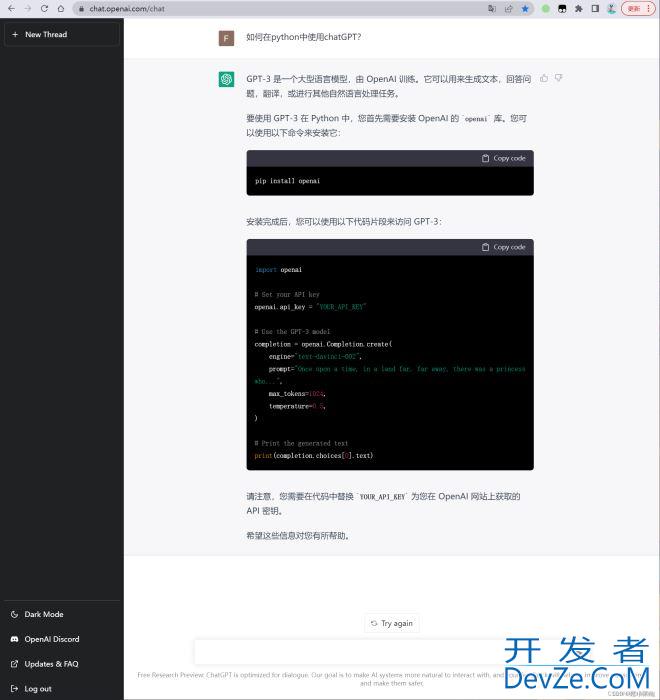Image resolution: width=660 pixels, height=700 pixels.
Task: Click the padlock icon in address bar
Action: coord(81,8)
